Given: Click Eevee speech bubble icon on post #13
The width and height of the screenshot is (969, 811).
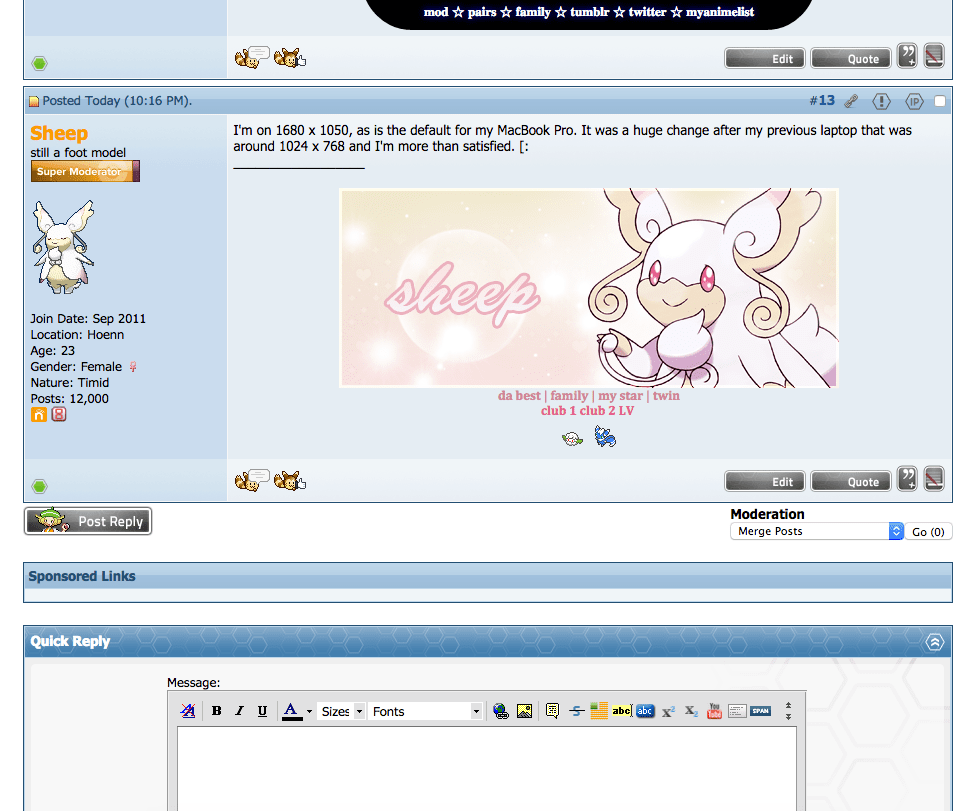Looking at the screenshot, I should coord(252,480).
